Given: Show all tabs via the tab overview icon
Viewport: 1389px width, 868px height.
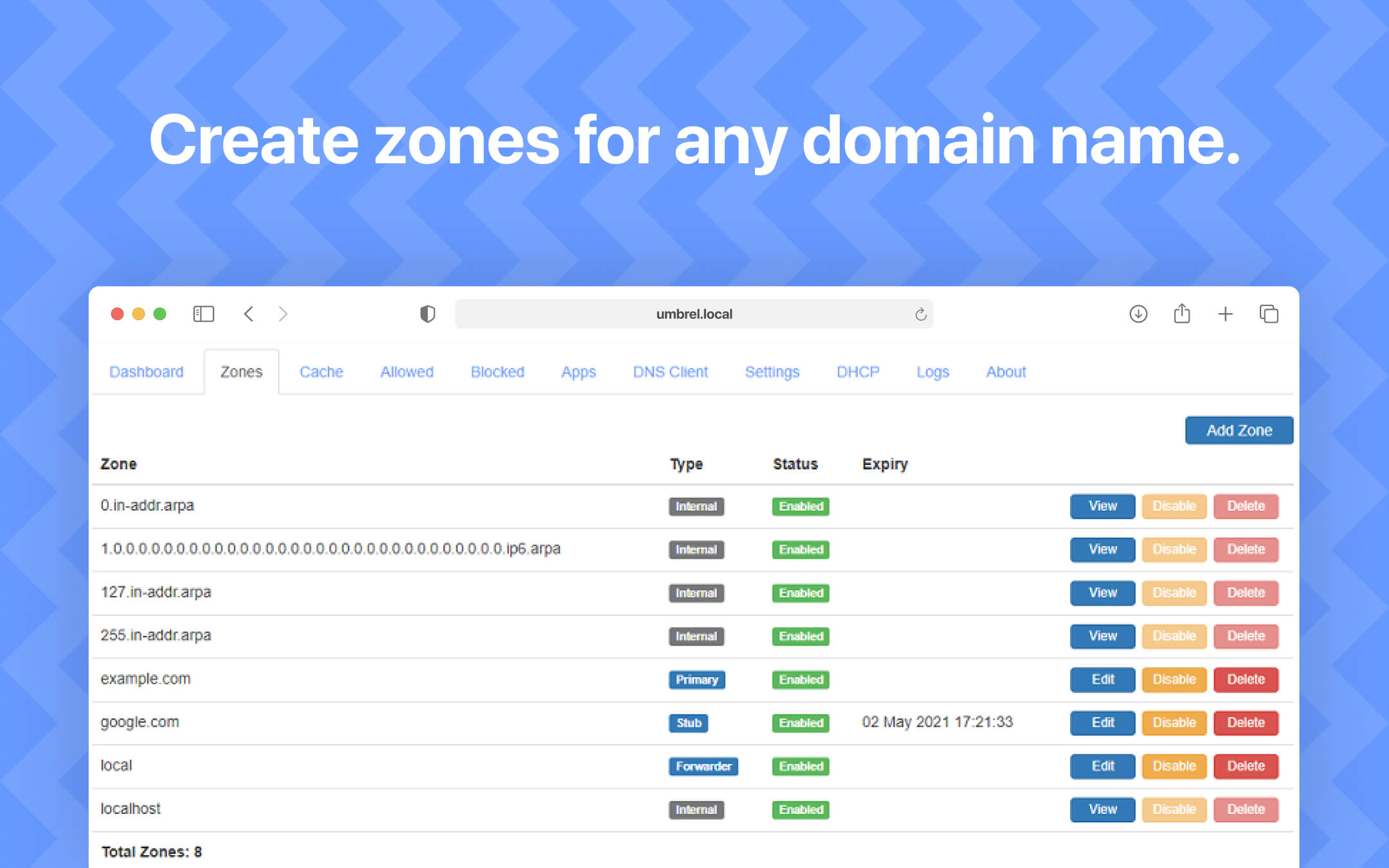Looking at the screenshot, I should 1269,314.
